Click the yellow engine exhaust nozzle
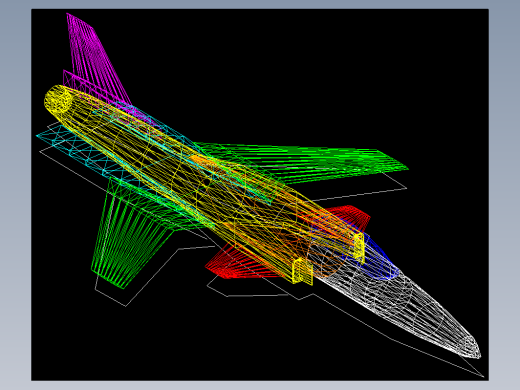This screenshot has height=390, width=520. coord(58,99)
